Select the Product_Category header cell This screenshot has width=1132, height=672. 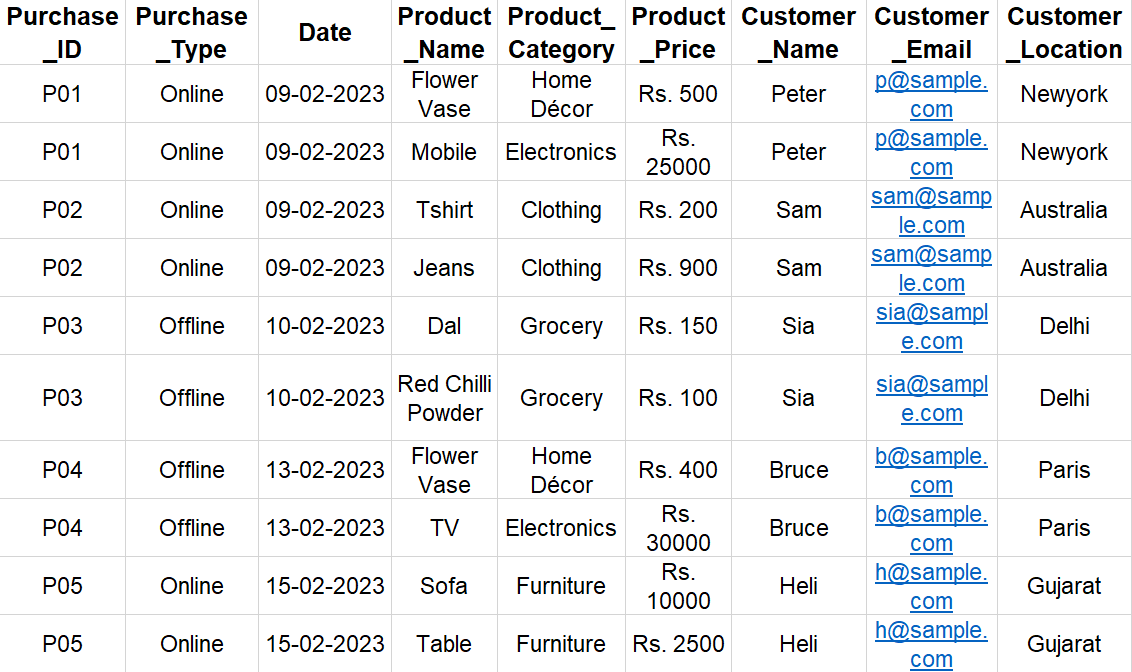tap(561, 32)
